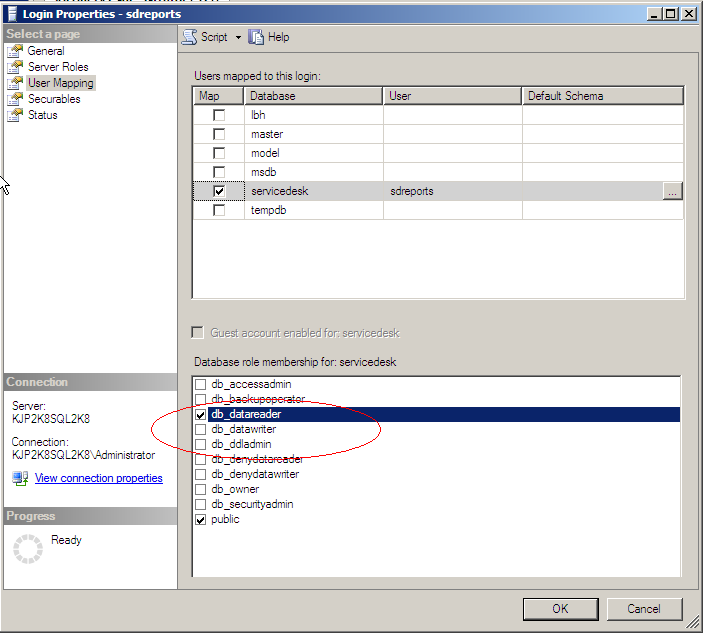Click the Script toolbar icon

pyautogui.click(x=190, y=37)
